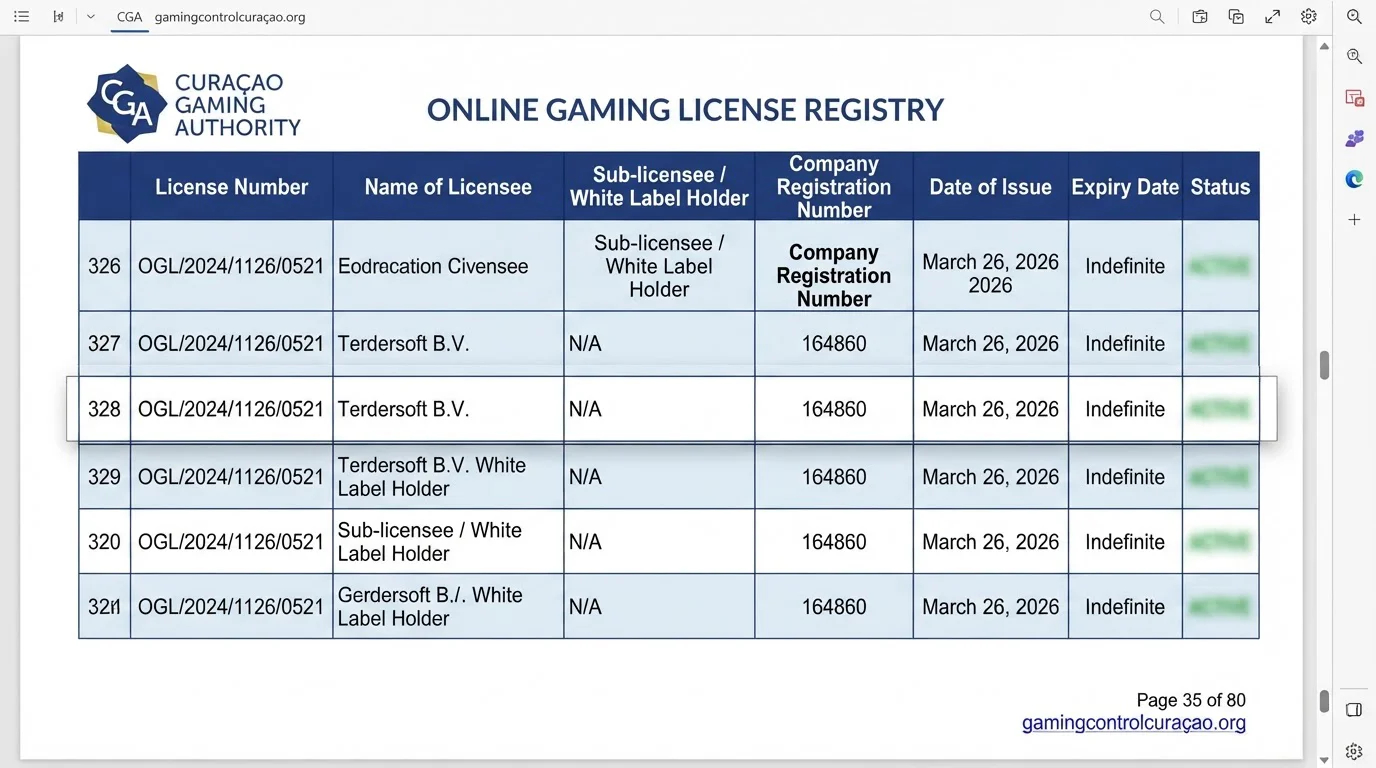Click the Date of Issue column header
Image resolution: width=1376 pixels, height=768 pixels.
(x=990, y=187)
